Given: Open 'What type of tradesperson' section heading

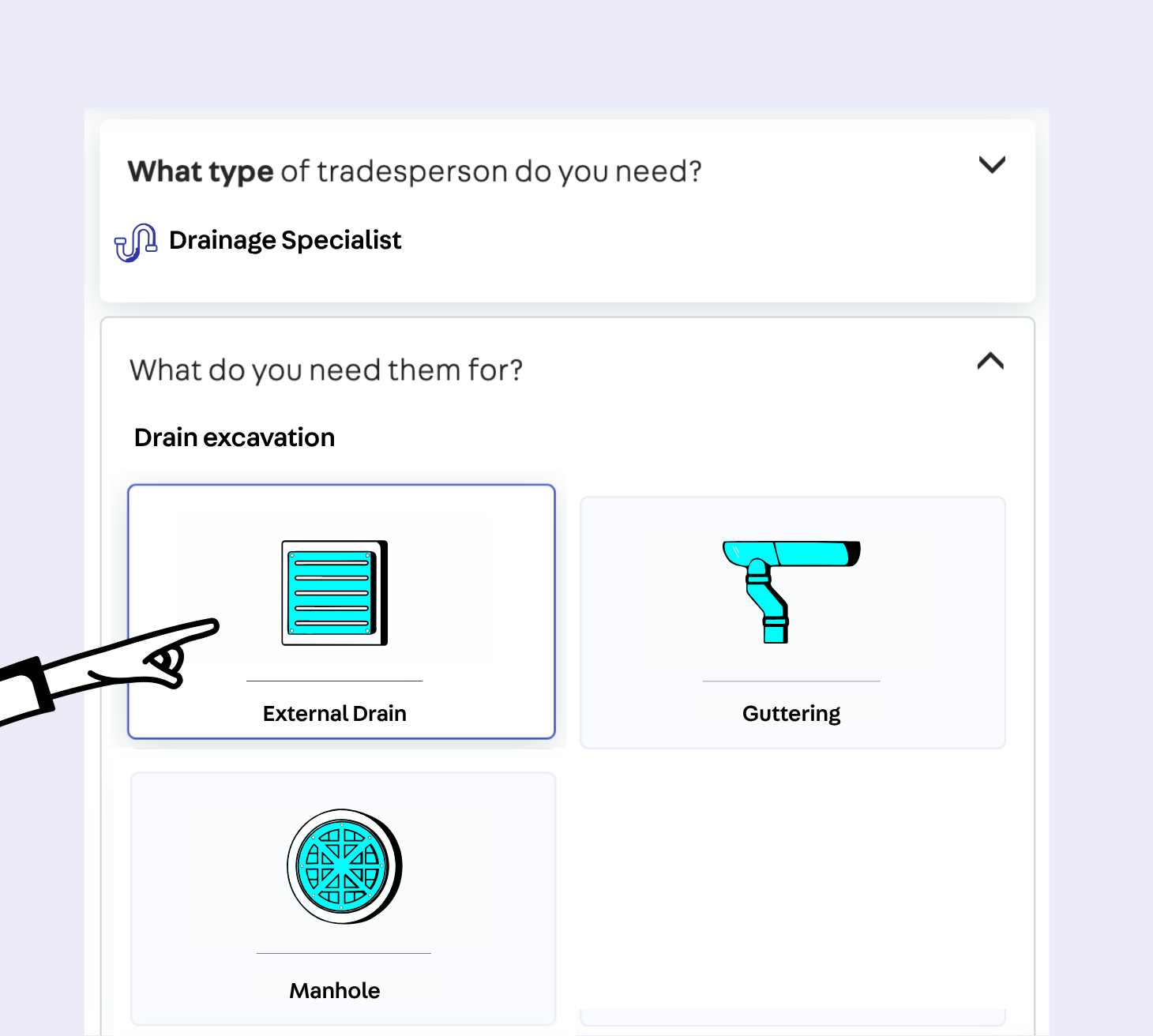Looking at the screenshot, I should tap(415, 171).
